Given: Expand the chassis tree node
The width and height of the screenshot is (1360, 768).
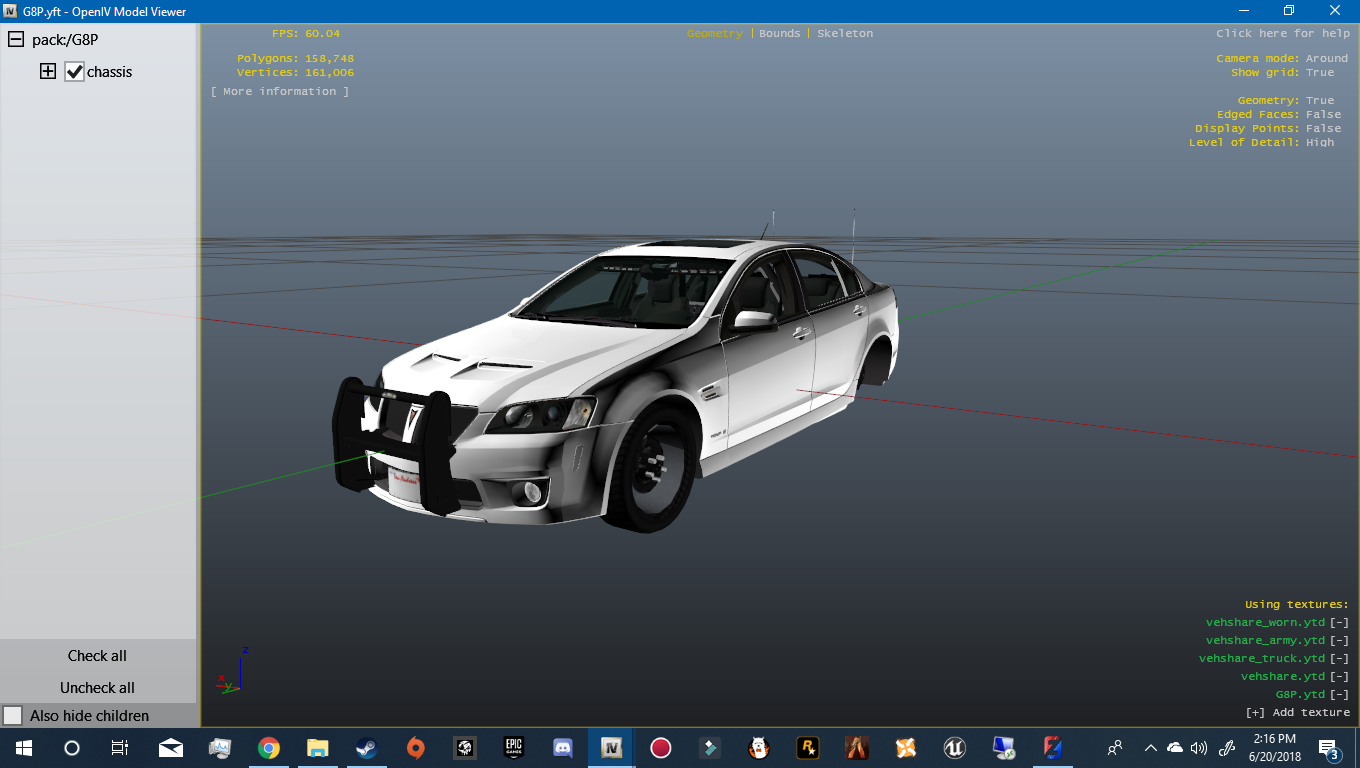Looking at the screenshot, I should [47, 72].
